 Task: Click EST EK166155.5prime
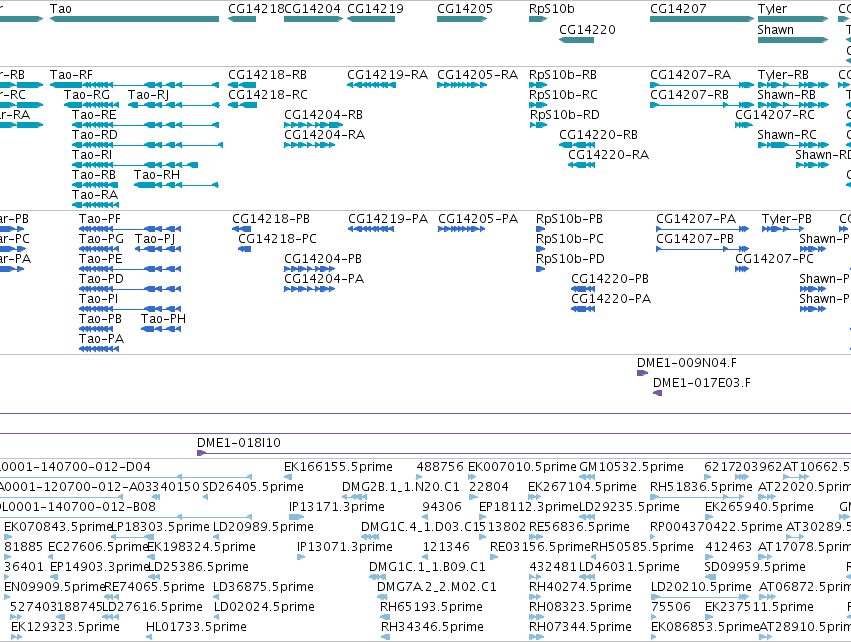tap(288, 478)
